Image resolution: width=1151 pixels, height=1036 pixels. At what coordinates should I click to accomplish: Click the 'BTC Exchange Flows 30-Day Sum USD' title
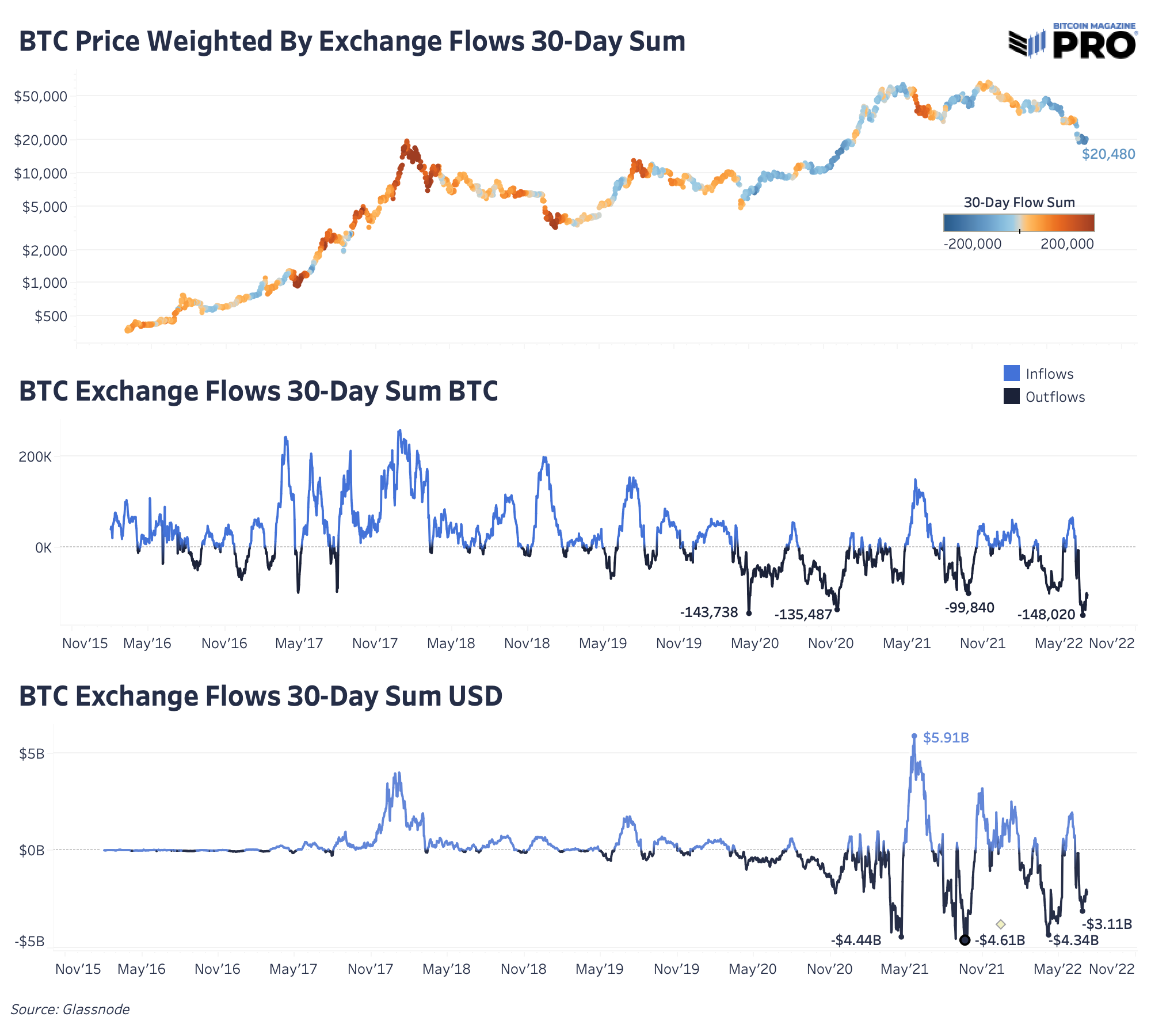[x=261, y=696]
